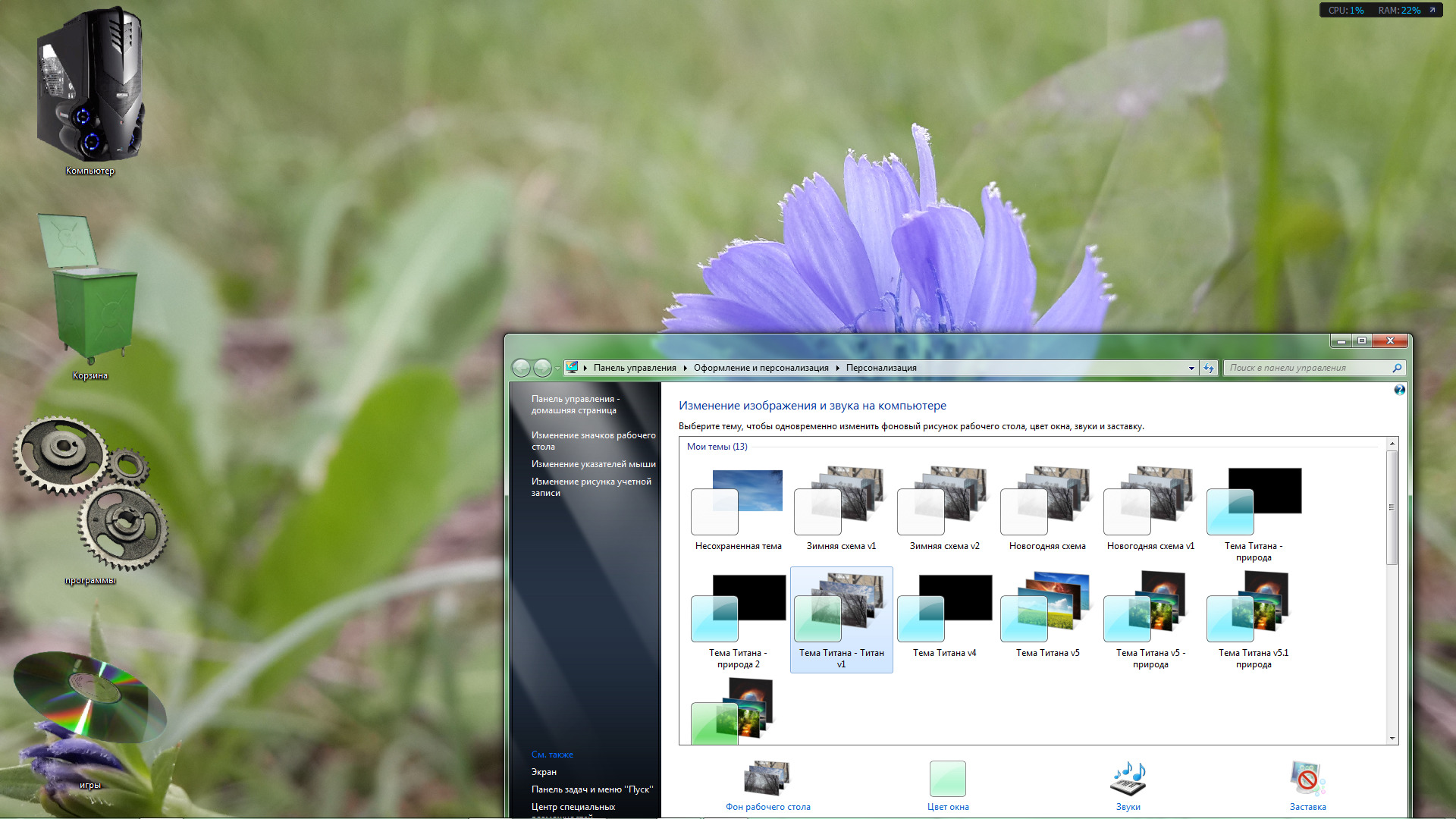Image resolution: width=1456 pixels, height=819 pixels.
Task: Expand the arrow after Панель управления breadcrumb
Action: [x=685, y=368]
